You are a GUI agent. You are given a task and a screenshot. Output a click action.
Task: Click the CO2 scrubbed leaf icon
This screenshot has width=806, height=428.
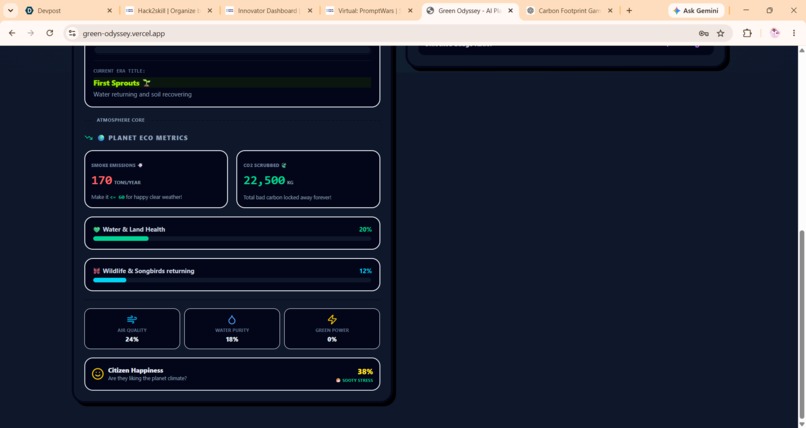pos(284,165)
